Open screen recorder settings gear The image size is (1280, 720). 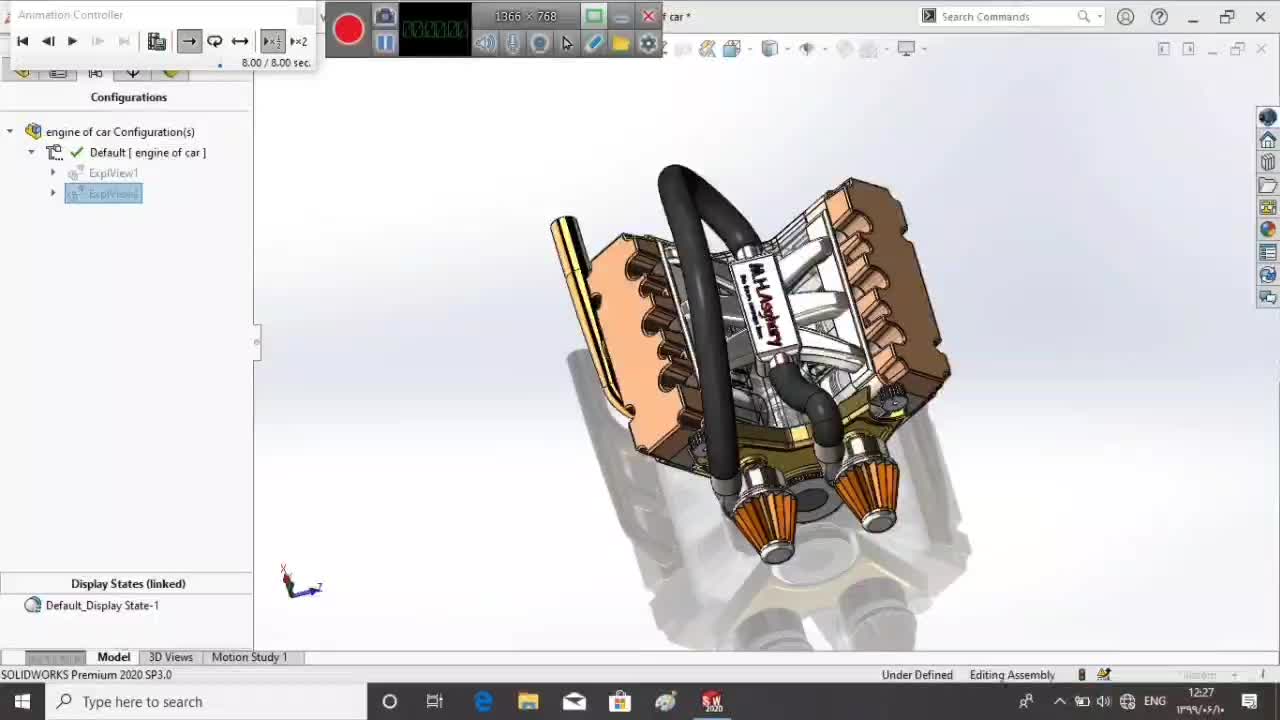tap(648, 43)
